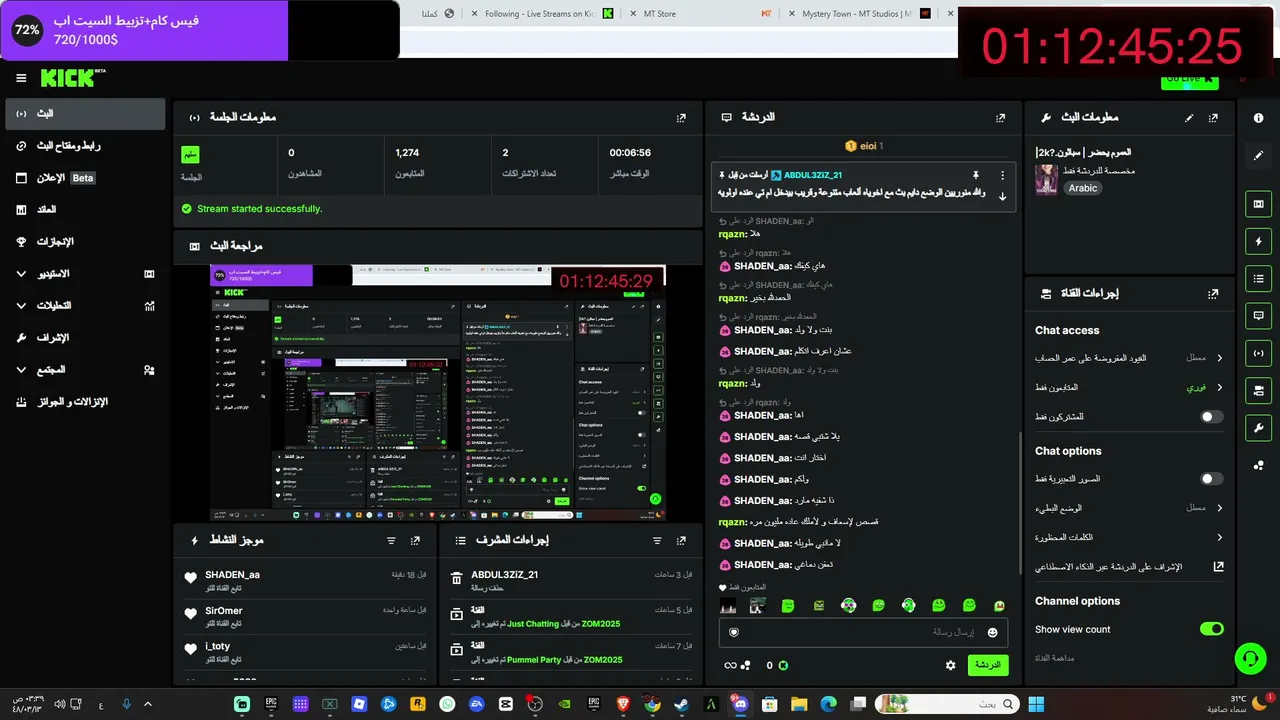Open العائد in the sidebar
Screen dimensions: 1280x720
(85, 210)
